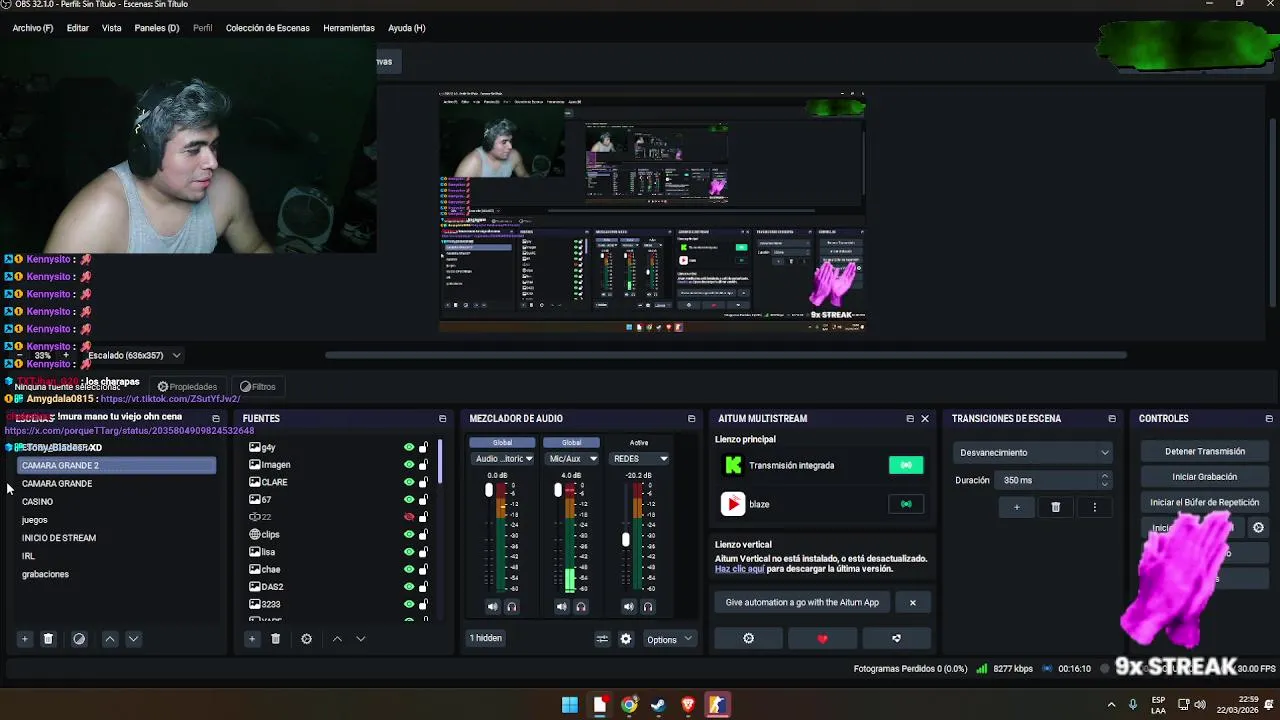The image size is (1280, 720).
Task: Open source properties gear in Fuentes toolbar
Action: pos(306,639)
